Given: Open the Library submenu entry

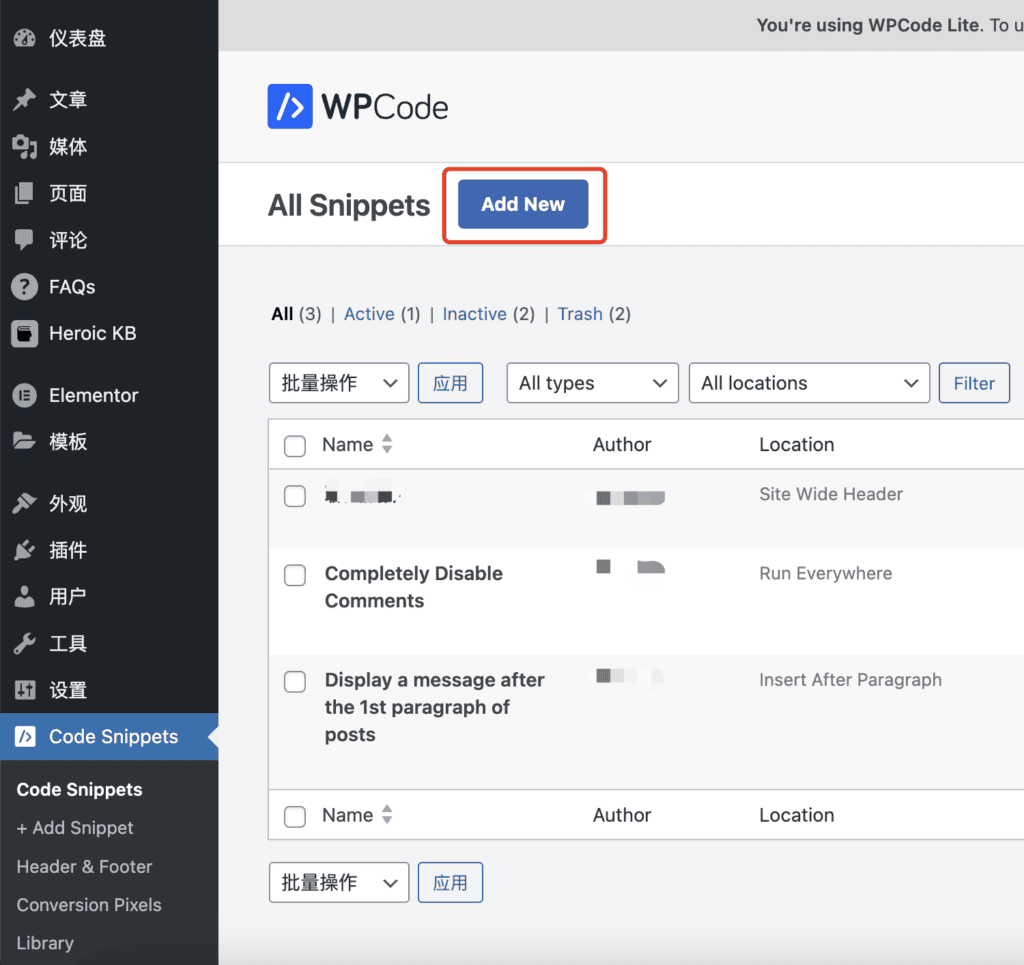Looking at the screenshot, I should (45, 943).
